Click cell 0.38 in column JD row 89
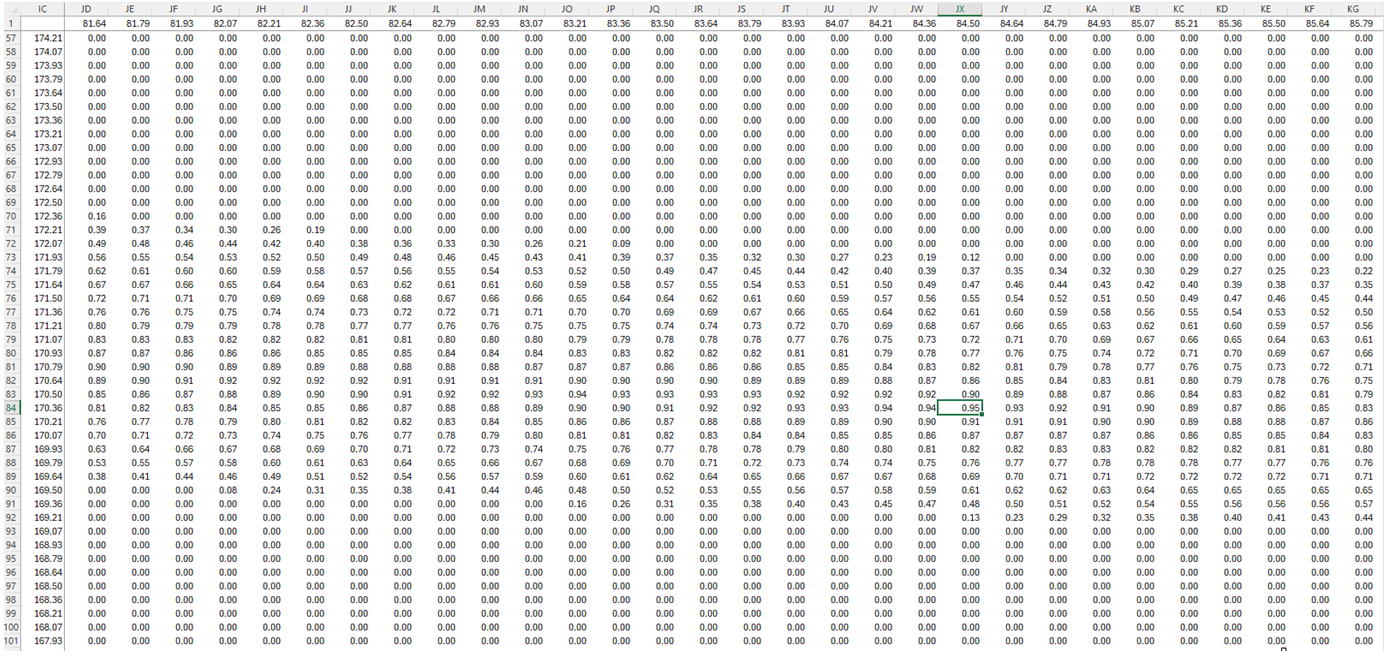1389x663 pixels. [86, 476]
